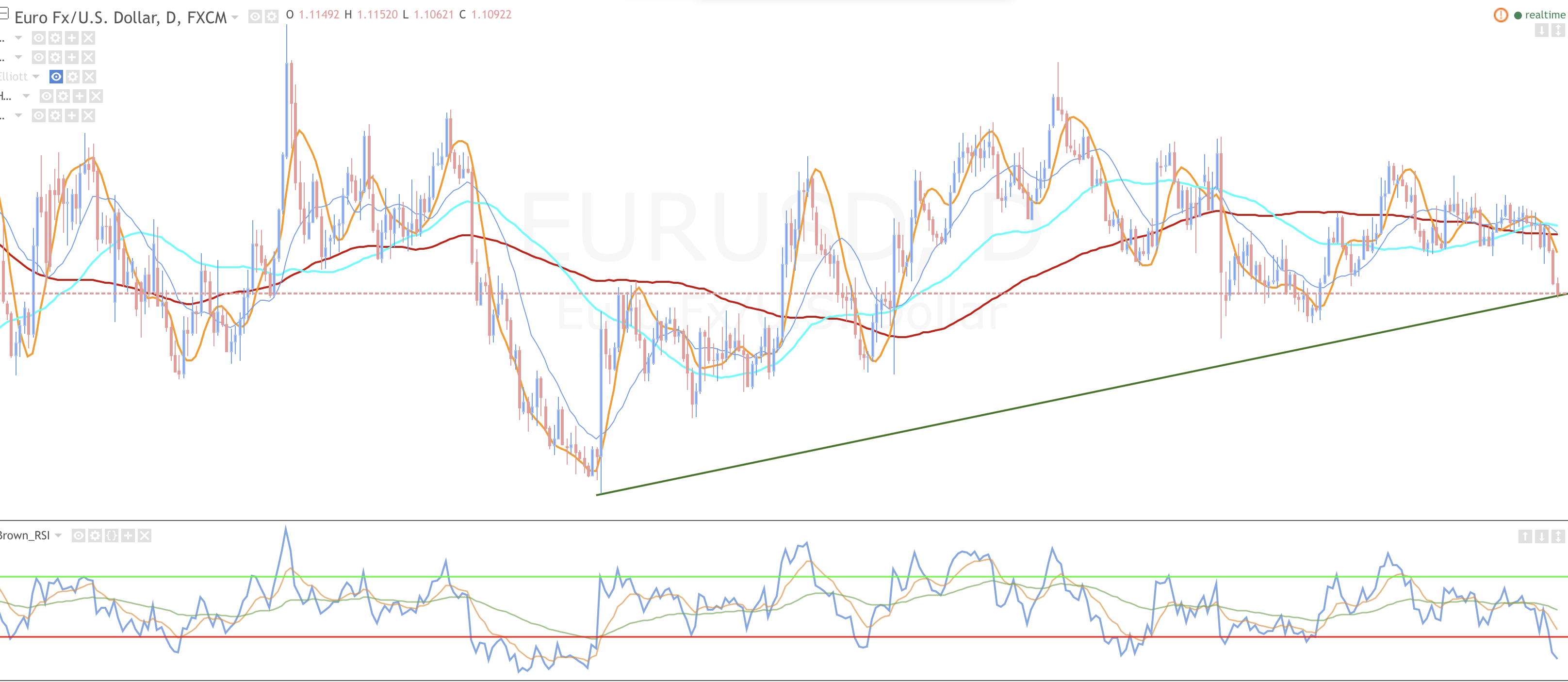This screenshot has height=682, width=1568.
Task: Open settings of indicator directly under symbol title
Action: [55, 38]
